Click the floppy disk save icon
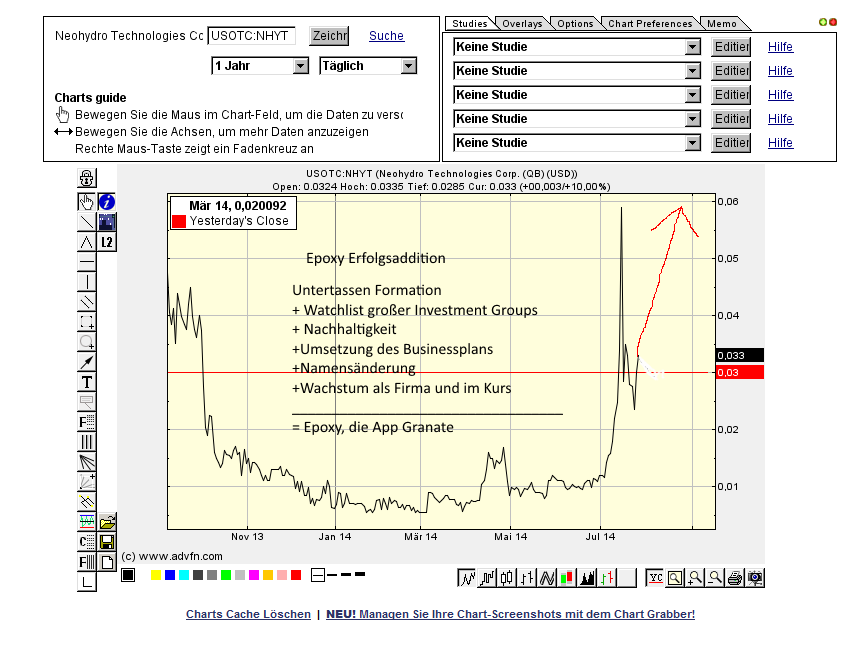The height and width of the screenshot is (651, 853). point(107,542)
